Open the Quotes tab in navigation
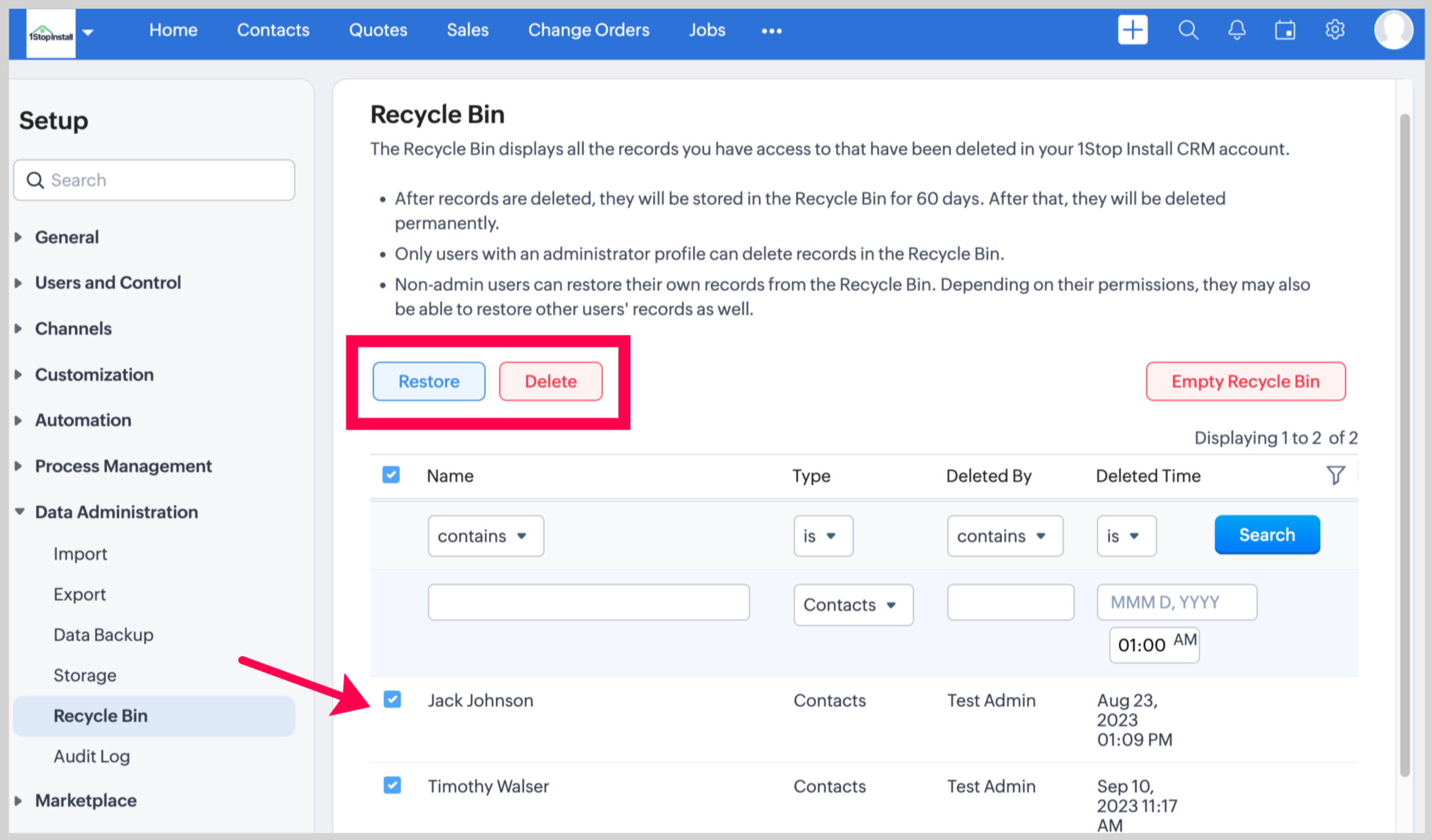Image resolution: width=1432 pixels, height=840 pixels. (x=377, y=30)
